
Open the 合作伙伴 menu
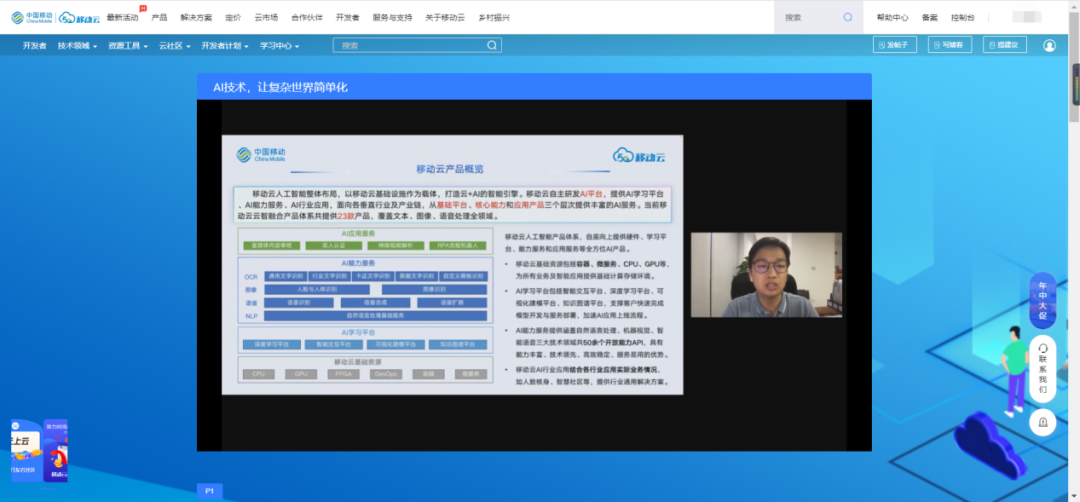coord(307,17)
